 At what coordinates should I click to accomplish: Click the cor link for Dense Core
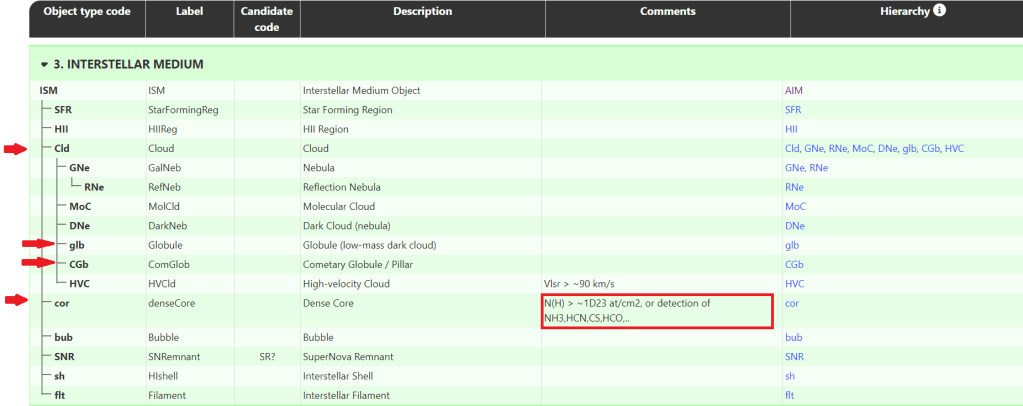click(791, 302)
